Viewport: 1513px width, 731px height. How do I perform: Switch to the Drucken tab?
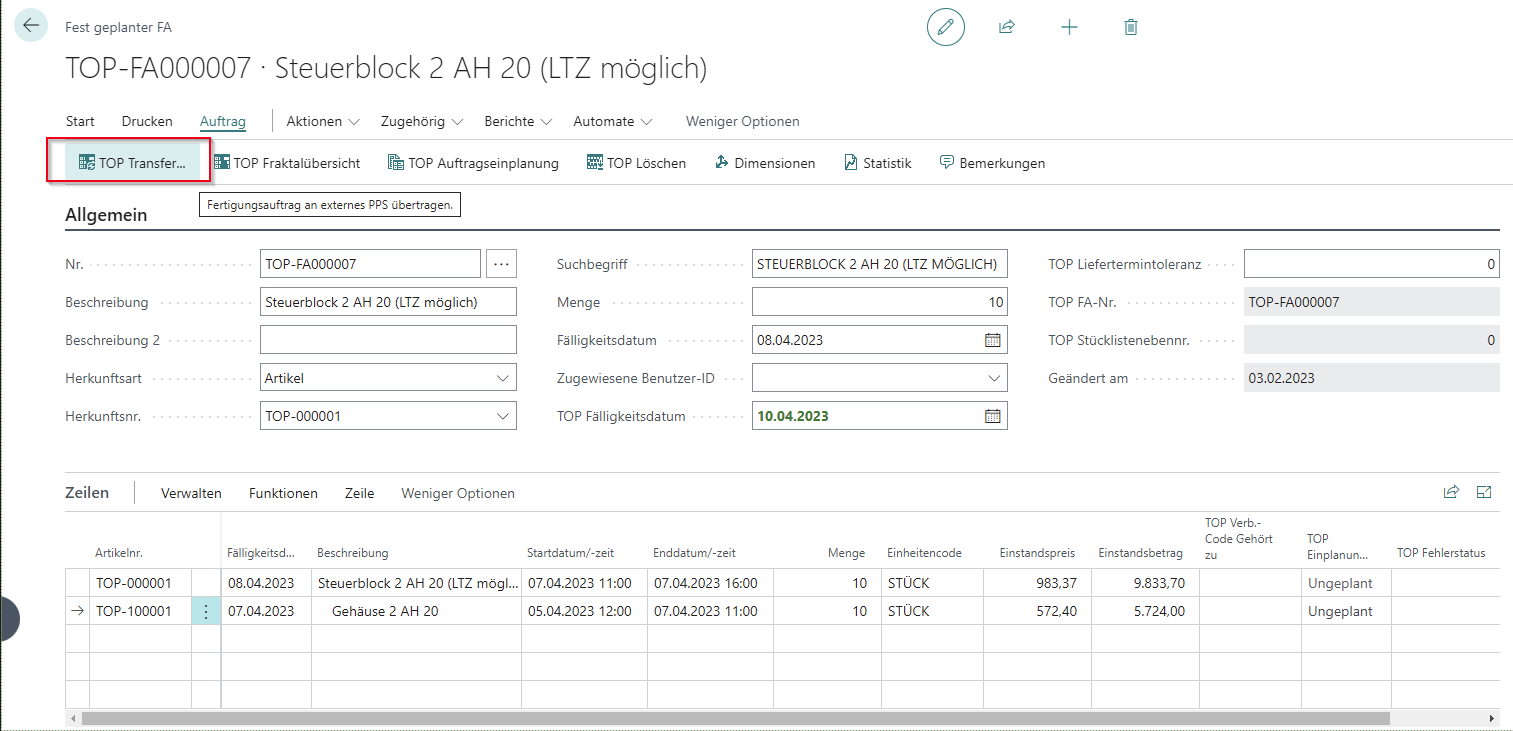tap(147, 121)
